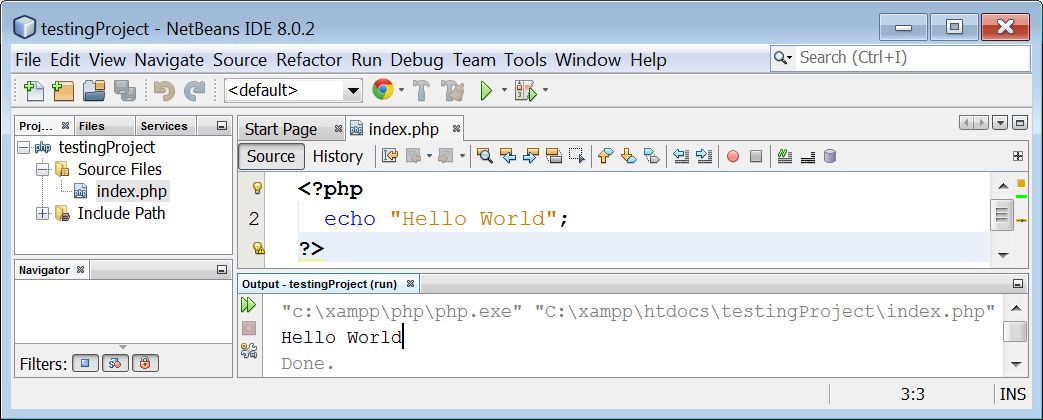
Task: Click the Undo arrow icon
Action: coord(164,90)
